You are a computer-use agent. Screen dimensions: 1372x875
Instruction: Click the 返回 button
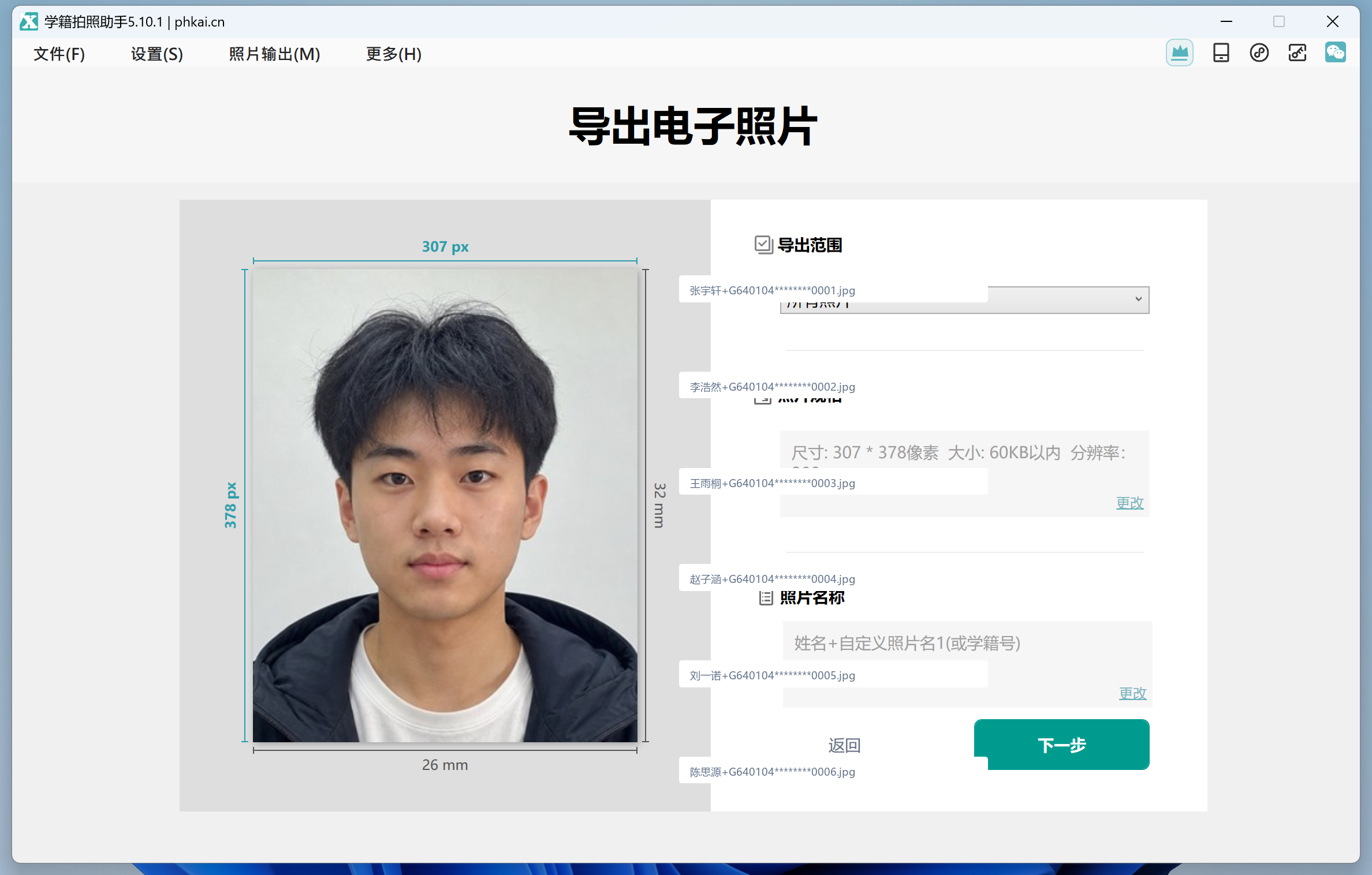pyautogui.click(x=844, y=746)
